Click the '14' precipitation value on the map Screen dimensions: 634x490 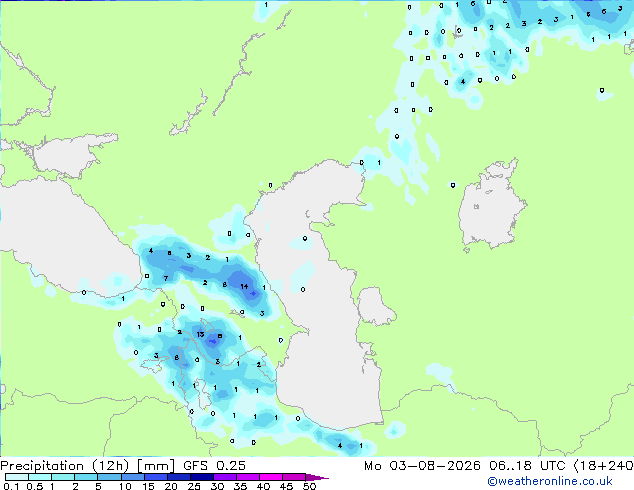pyautogui.click(x=244, y=286)
